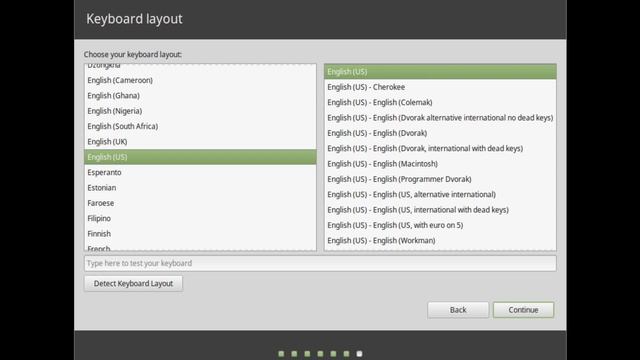Image resolution: width=640 pixels, height=360 pixels.
Task: Click the Continue button
Action: pos(523,310)
